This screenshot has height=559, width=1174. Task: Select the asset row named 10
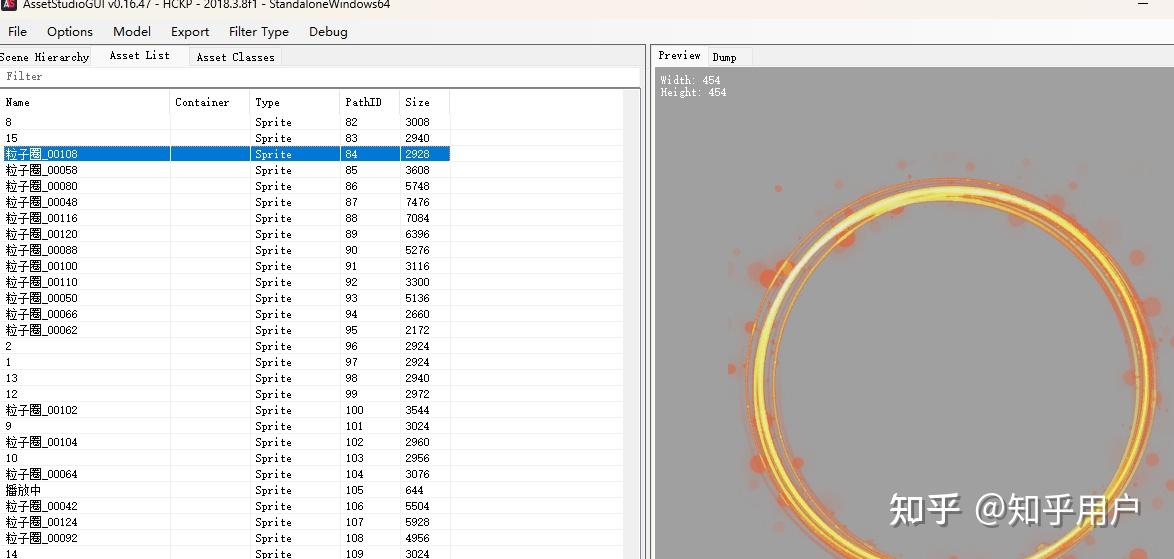(x=225, y=459)
